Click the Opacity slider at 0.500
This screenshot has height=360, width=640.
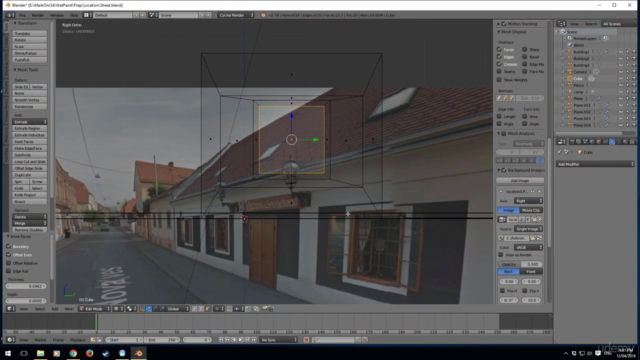coord(520,264)
